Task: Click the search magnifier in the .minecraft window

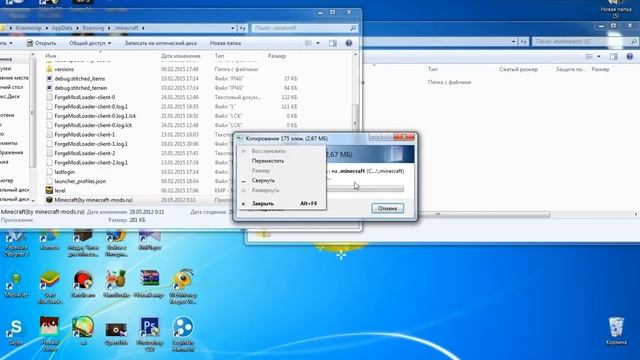Action: (x=353, y=28)
